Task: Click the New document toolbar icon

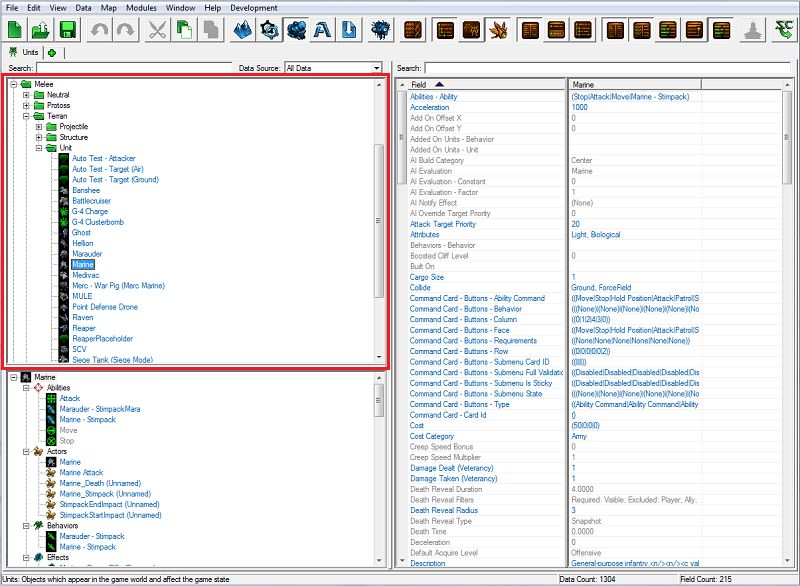Action: pyautogui.click(x=15, y=30)
